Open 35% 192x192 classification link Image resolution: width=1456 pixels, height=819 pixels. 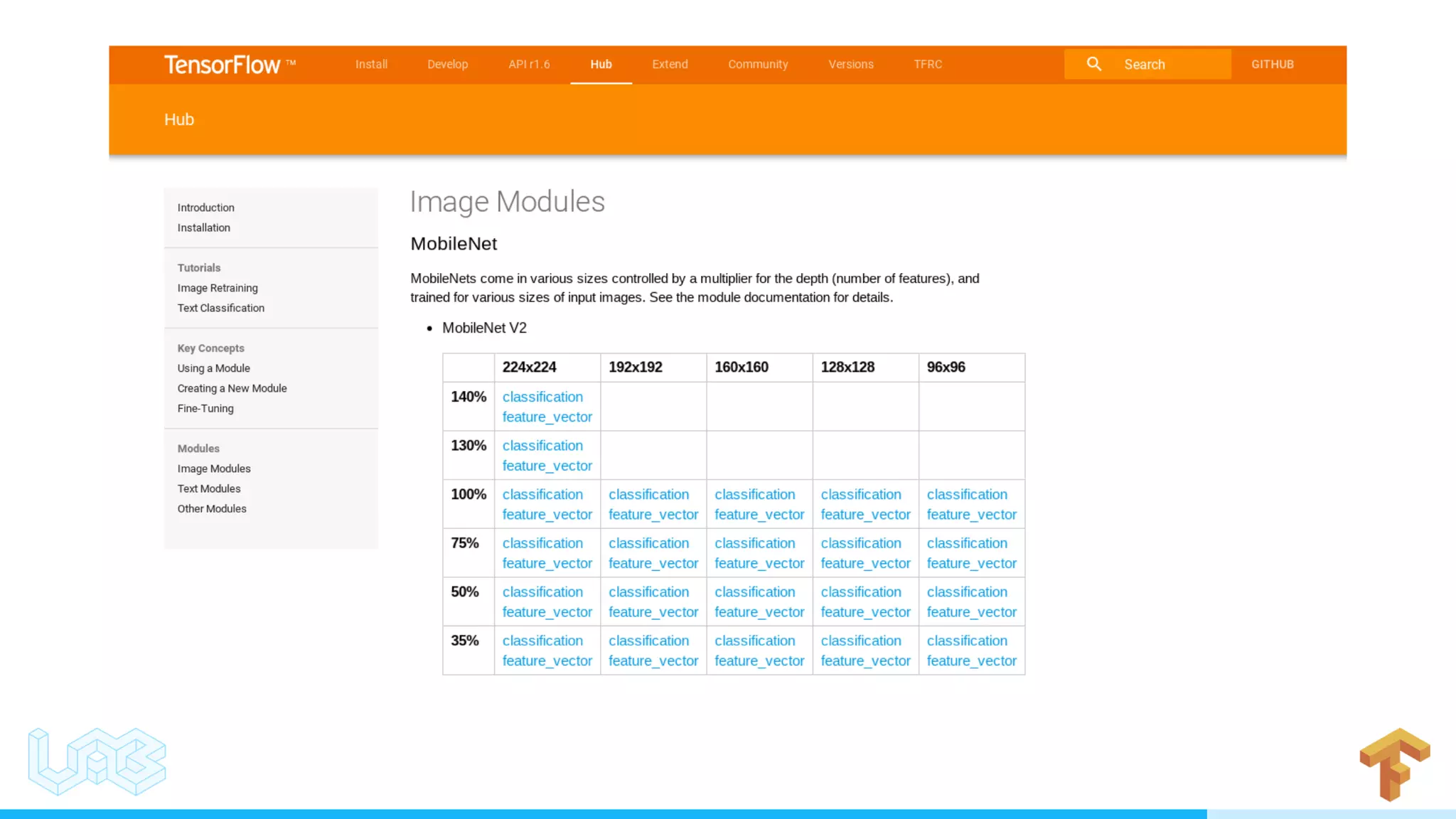[x=648, y=641]
